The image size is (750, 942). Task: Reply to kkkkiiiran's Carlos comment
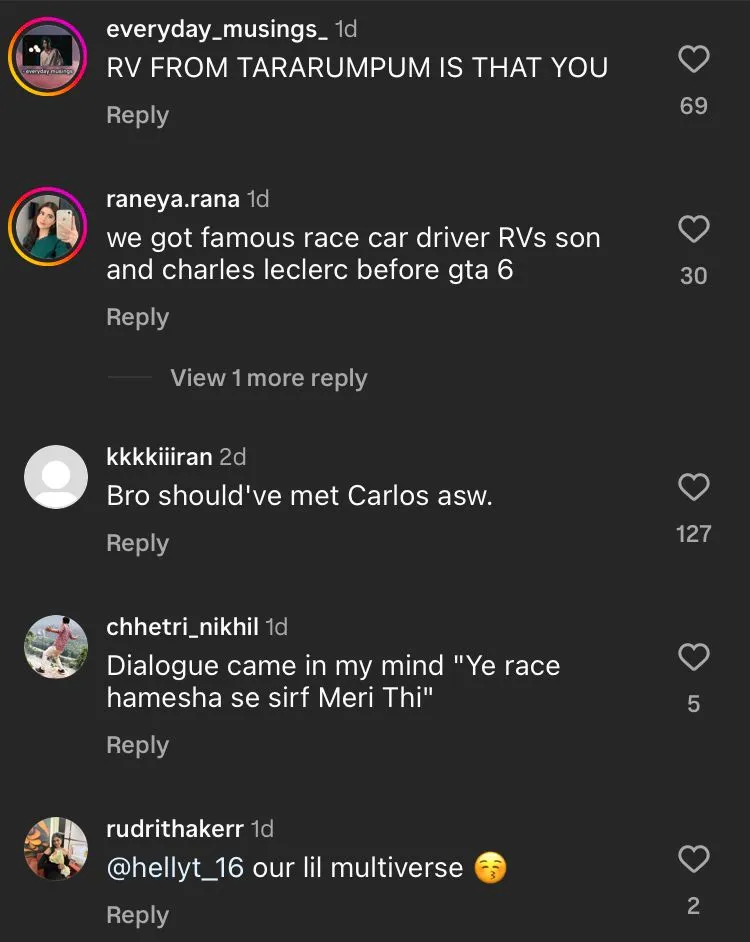point(137,543)
